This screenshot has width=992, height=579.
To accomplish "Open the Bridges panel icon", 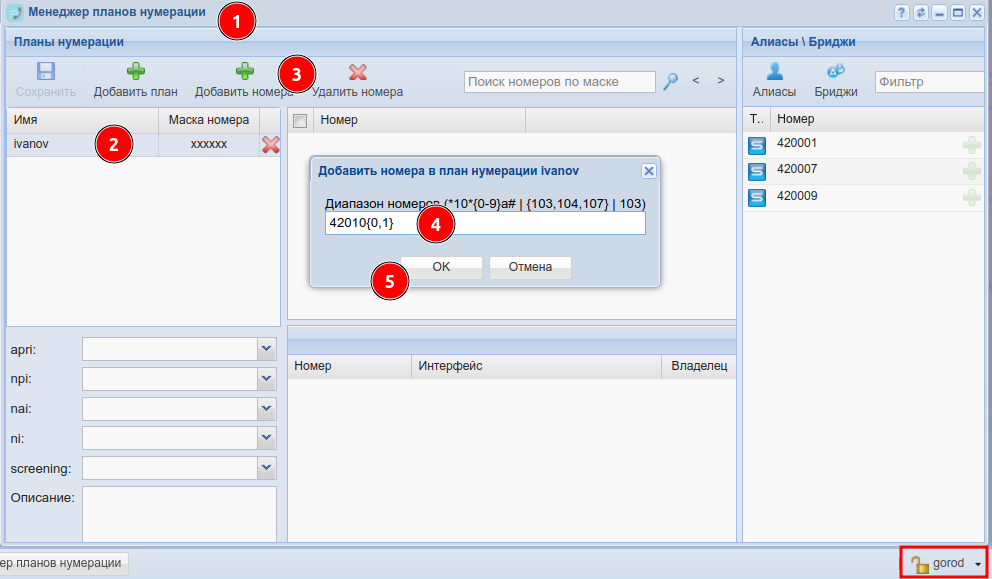I will pyautogui.click(x=836, y=72).
